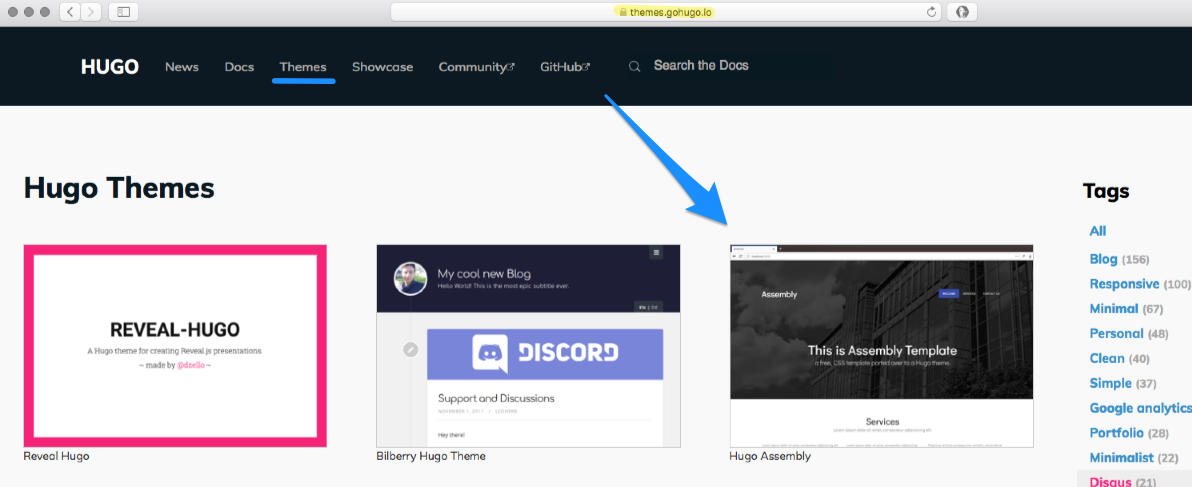Image resolution: width=1192 pixels, height=487 pixels.
Task: Filter themes by Personal tag
Action: coord(1116,334)
